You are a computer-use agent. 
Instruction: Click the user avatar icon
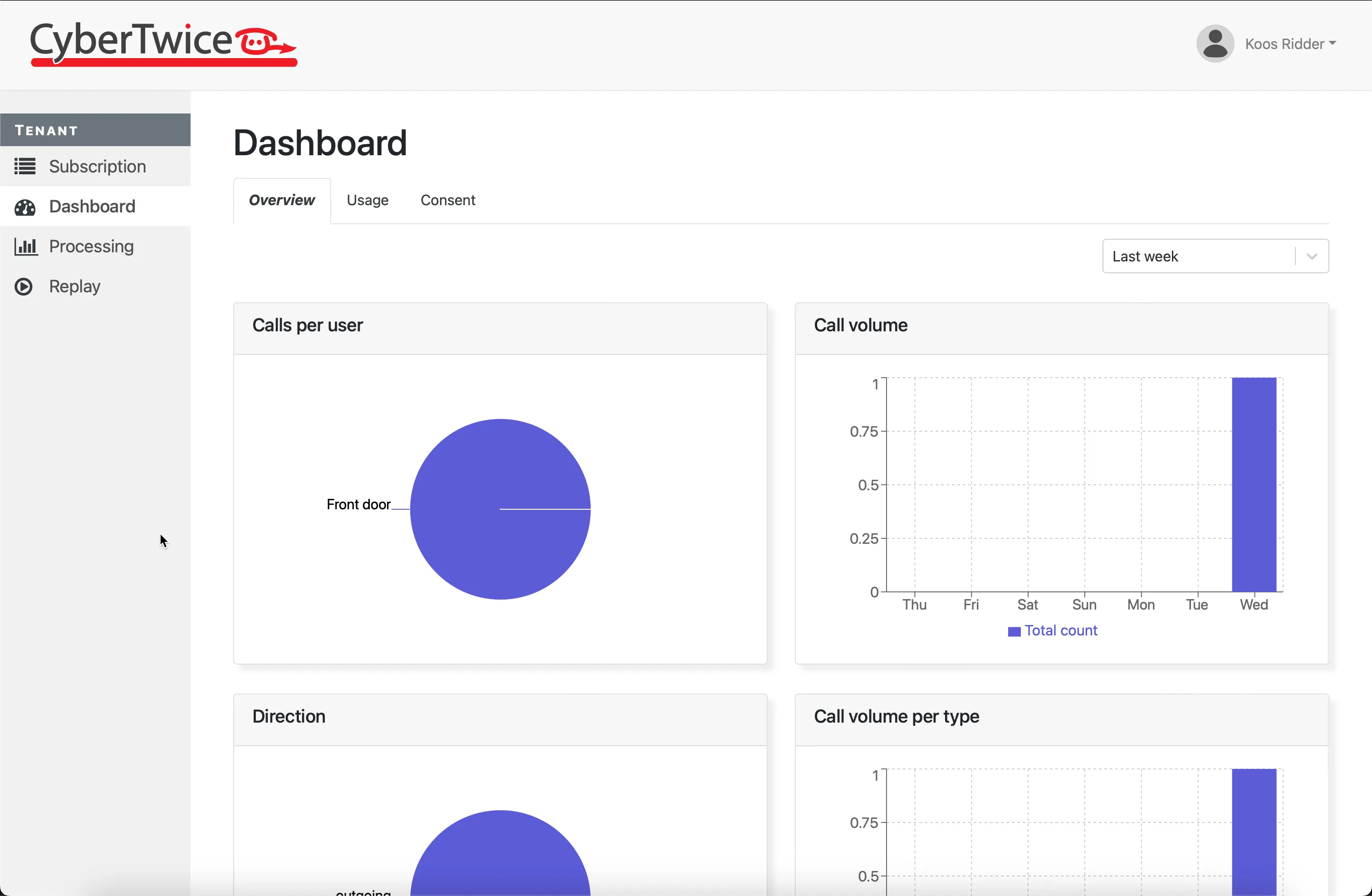[1215, 43]
